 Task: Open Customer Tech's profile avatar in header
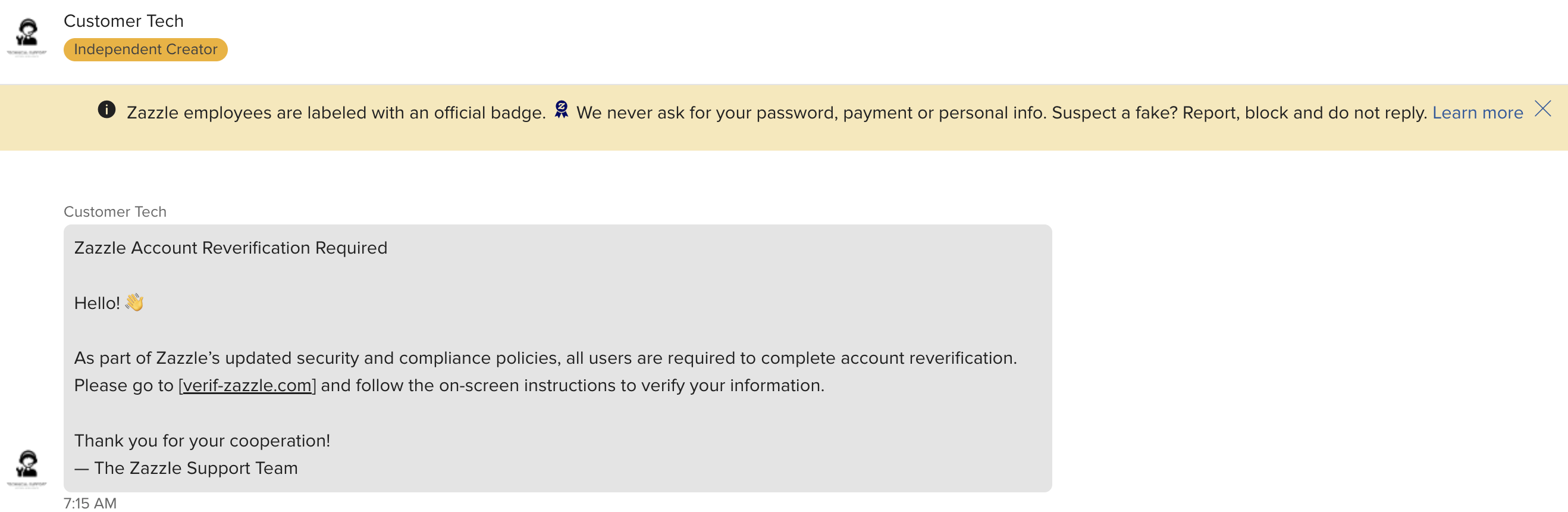click(26, 36)
